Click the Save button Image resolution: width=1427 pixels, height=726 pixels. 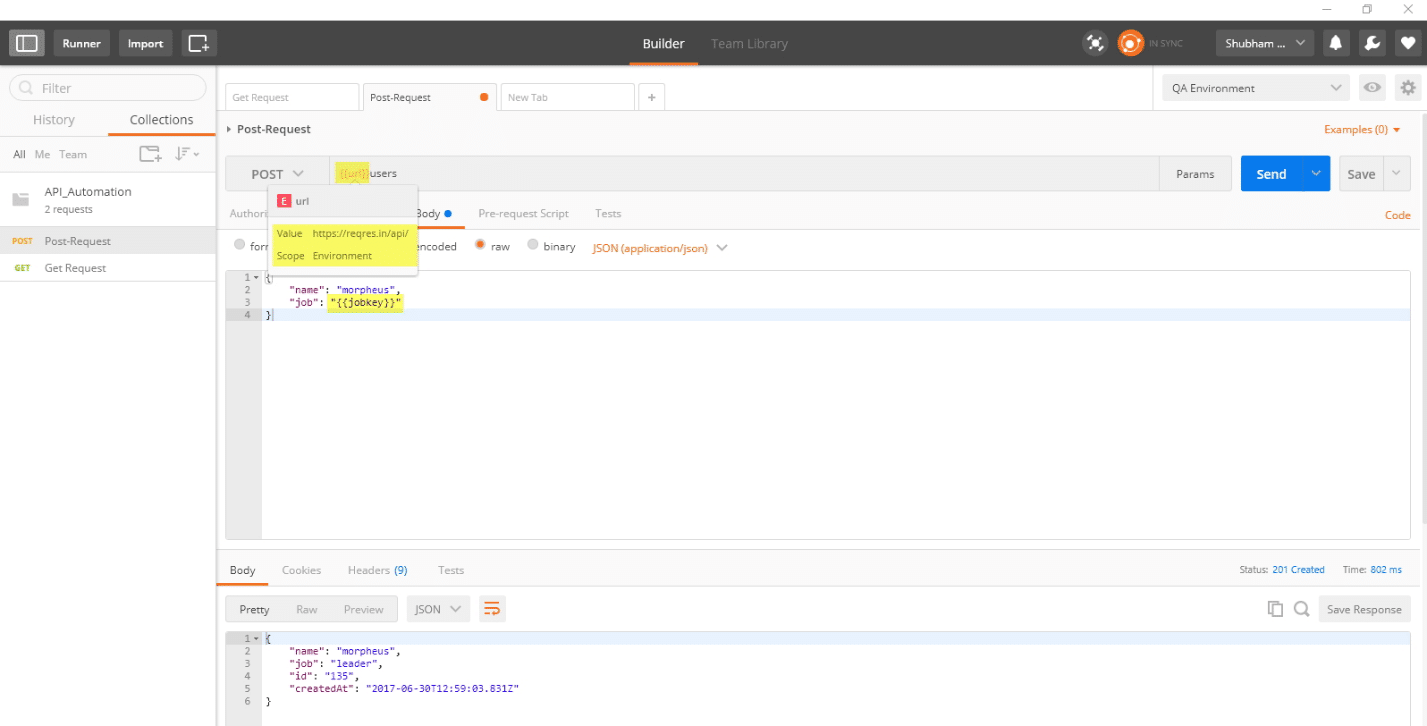[1361, 174]
